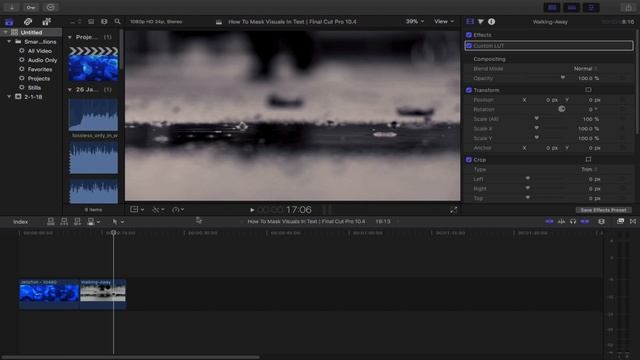Image resolution: width=640 pixels, height=360 pixels.
Task: Open the timeline Index button
Action: (x=20, y=222)
